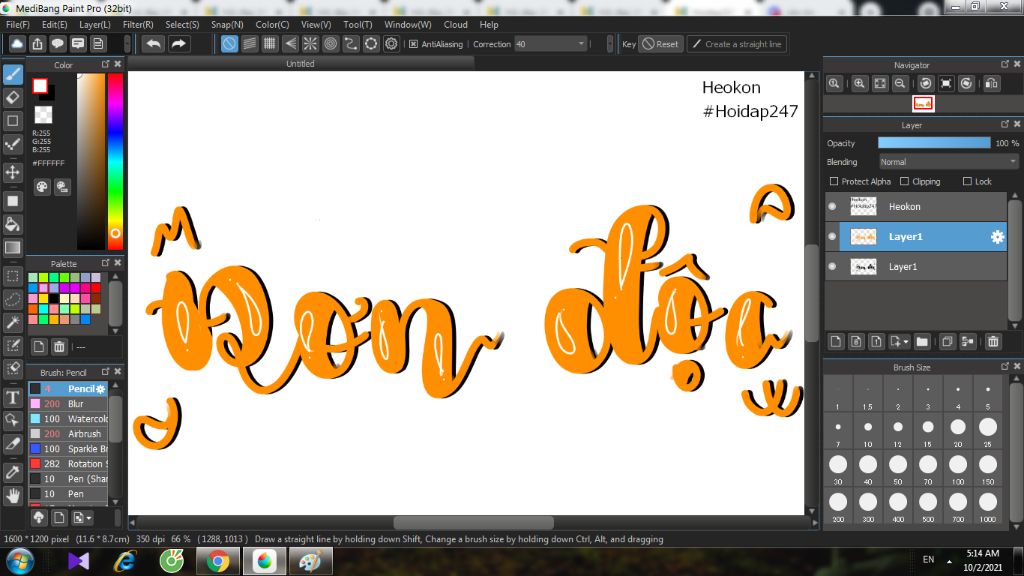Zoom in using Navigator magnifier plus
This screenshot has height=576, width=1024.
click(859, 84)
